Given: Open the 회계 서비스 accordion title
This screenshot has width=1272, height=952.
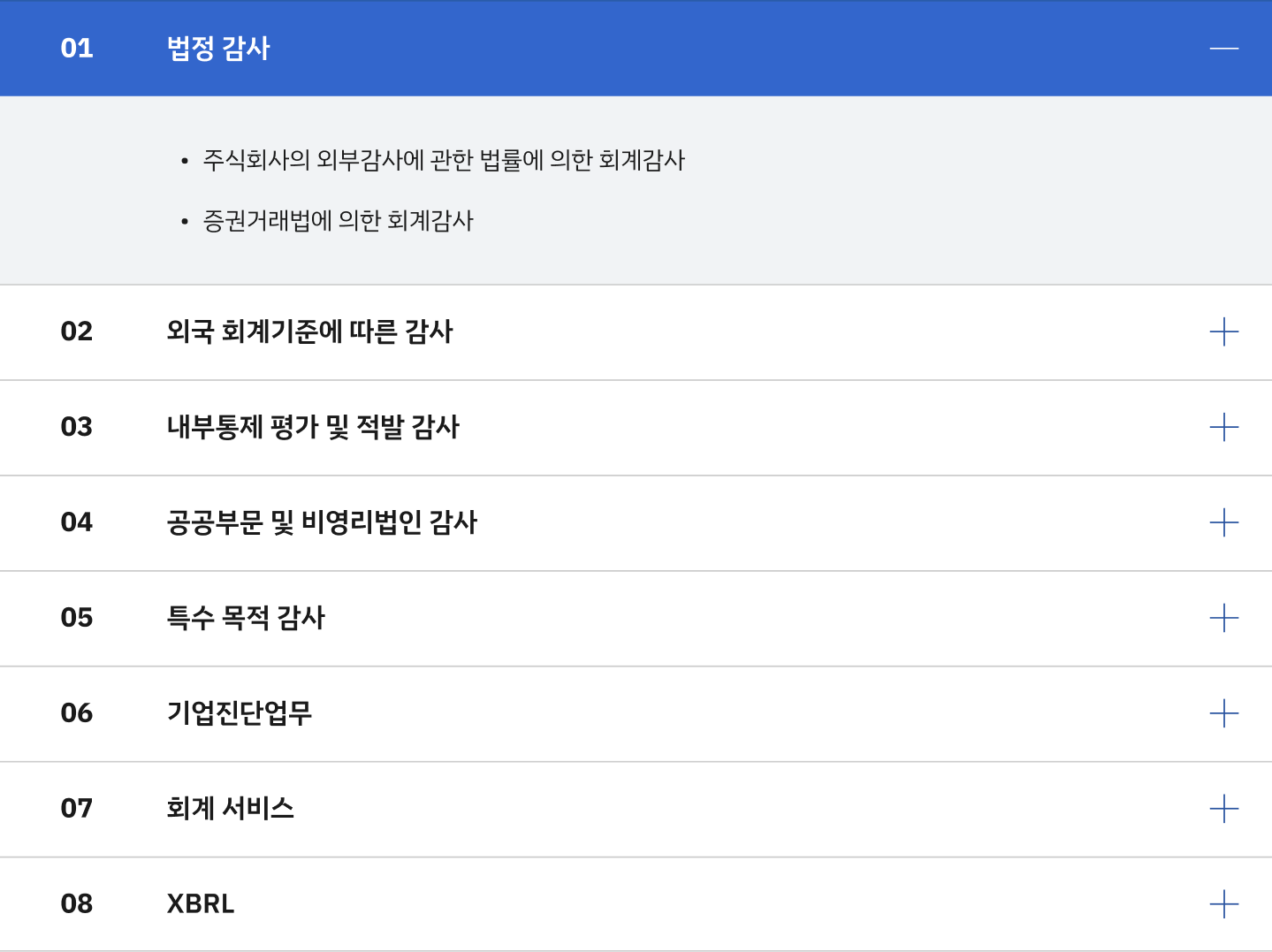Looking at the screenshot, I should pos(230,809).
